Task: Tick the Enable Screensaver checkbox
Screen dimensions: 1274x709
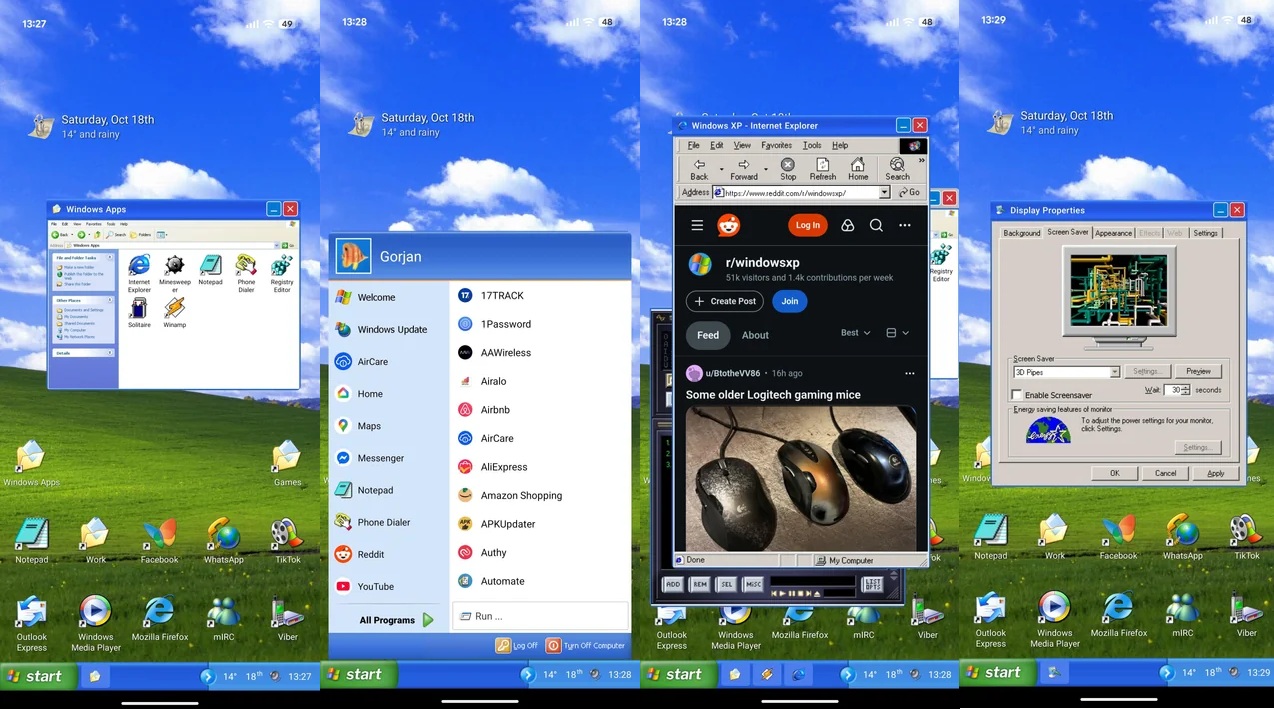Action: [1017, 395]
